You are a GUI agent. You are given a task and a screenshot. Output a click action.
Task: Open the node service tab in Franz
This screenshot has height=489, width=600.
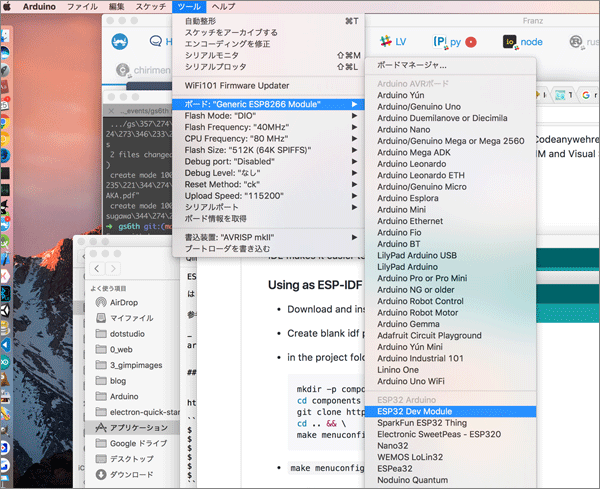pos(523,42)
